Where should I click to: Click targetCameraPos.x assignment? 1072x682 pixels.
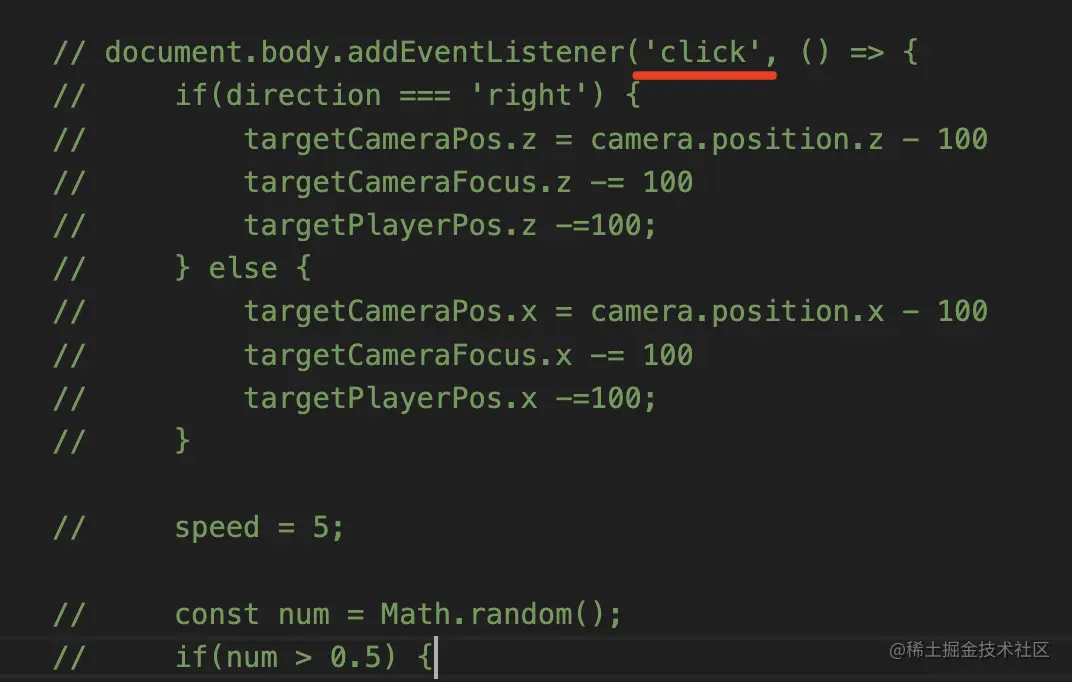click(x=615, y=312)
